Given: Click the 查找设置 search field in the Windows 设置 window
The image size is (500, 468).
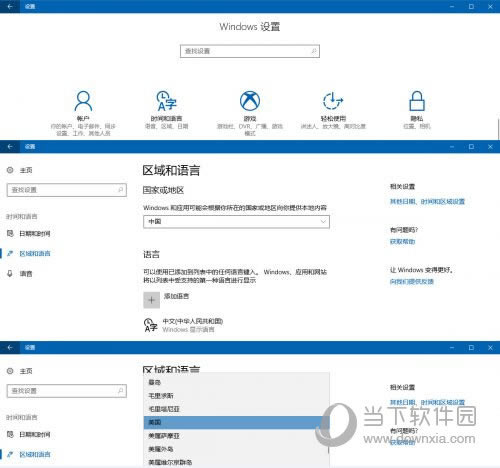Looking at the screenshot, I should (x=250, y=51).
